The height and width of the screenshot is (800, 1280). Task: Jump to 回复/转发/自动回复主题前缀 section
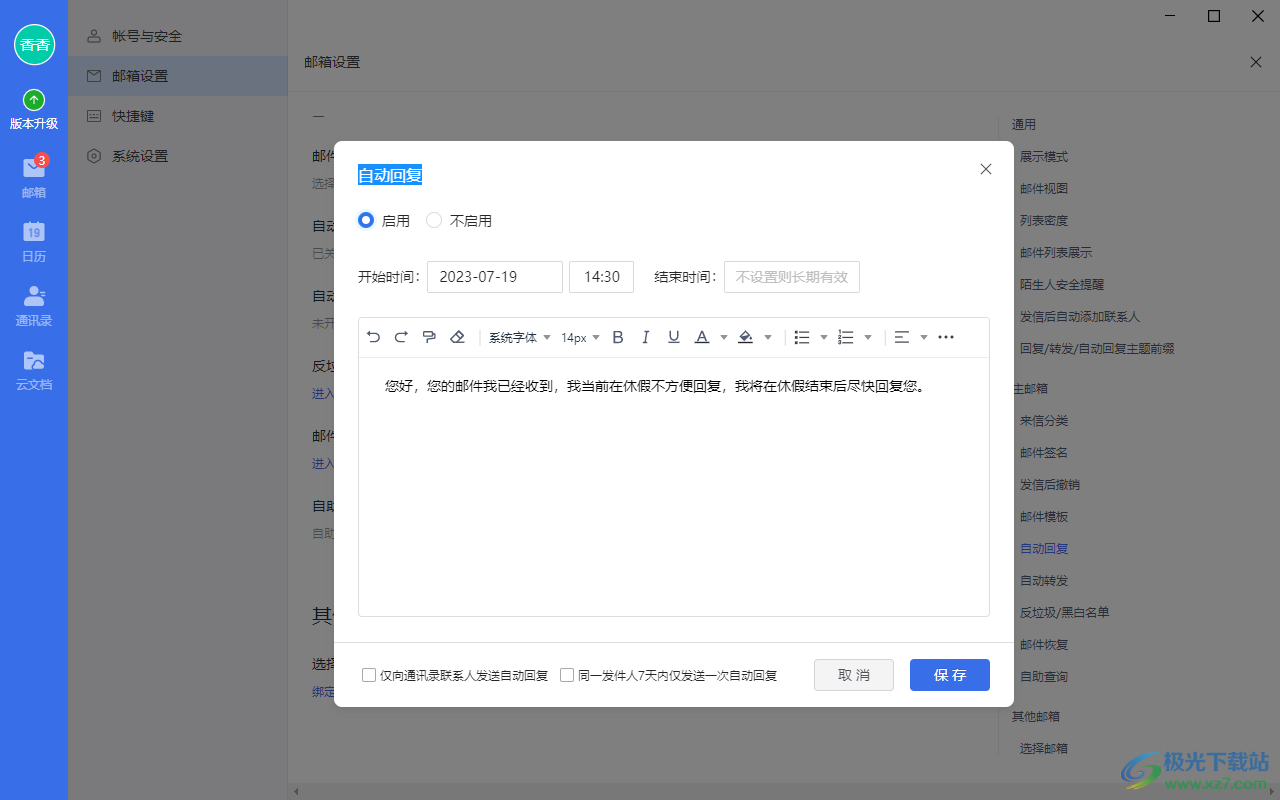[x=1097, y=349]
